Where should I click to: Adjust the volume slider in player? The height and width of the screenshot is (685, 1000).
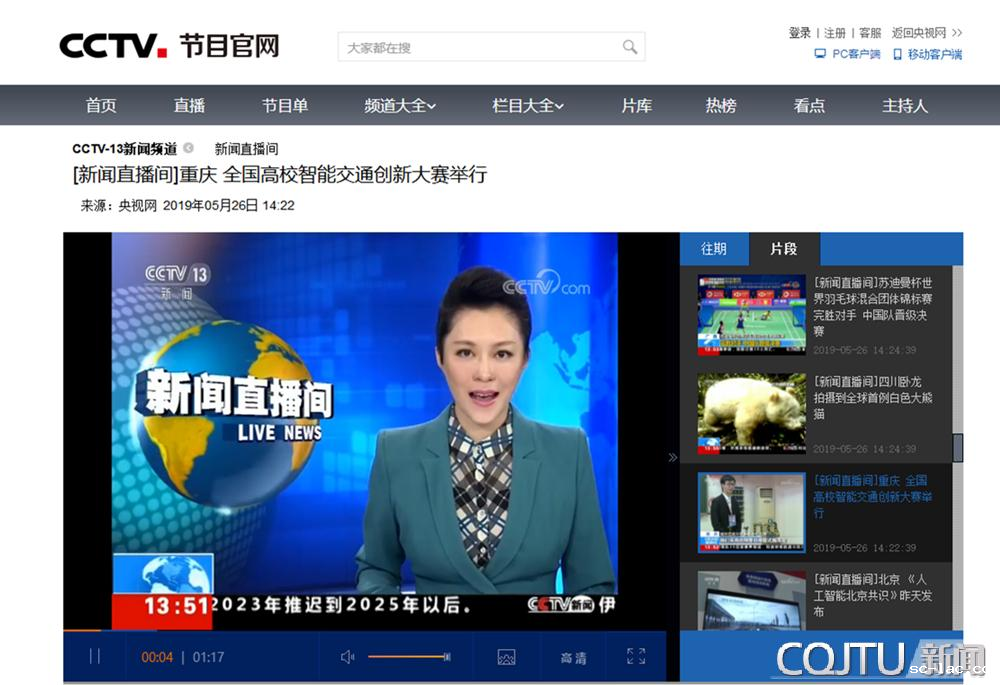(x=408, y=657)
